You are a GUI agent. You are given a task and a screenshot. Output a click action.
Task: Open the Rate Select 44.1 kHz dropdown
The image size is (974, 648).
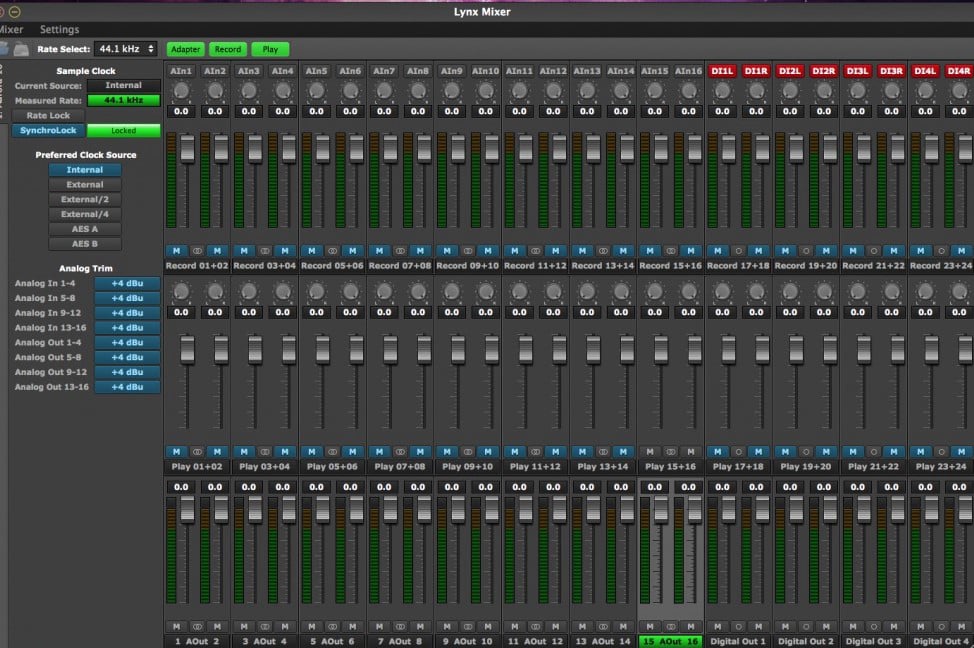pyautogui.click(x=126, y=49)
